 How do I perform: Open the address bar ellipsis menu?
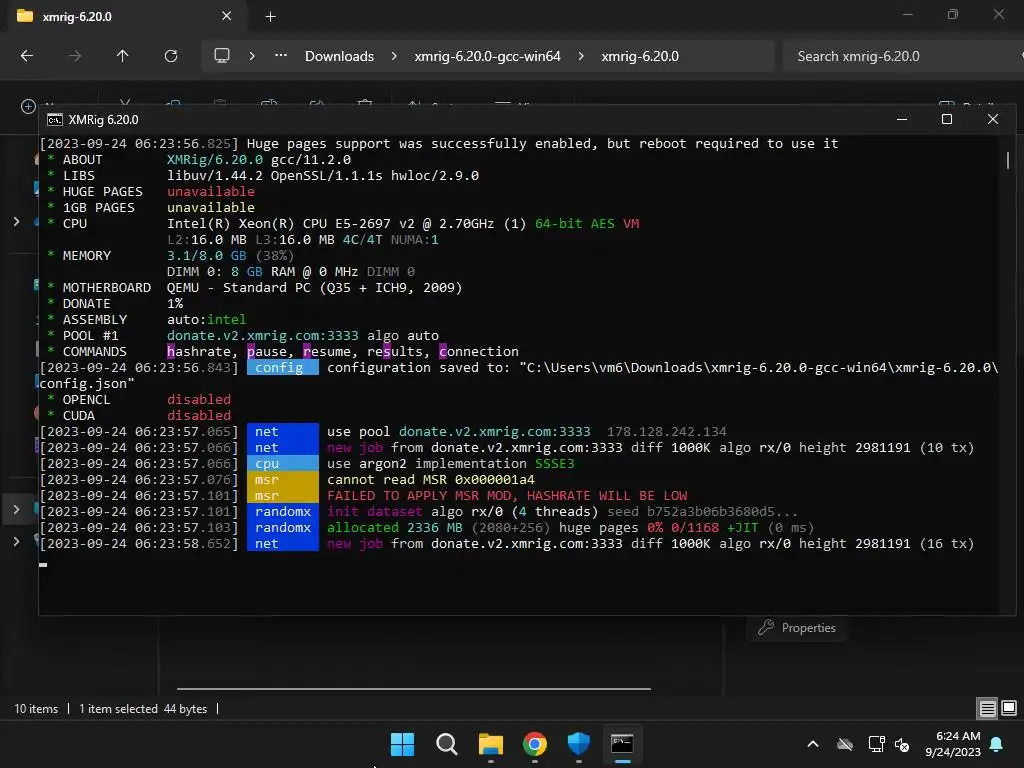(281, 56)
